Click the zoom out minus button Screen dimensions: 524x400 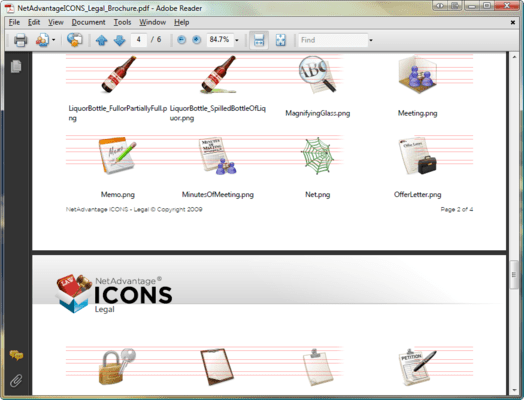point(181,40)
